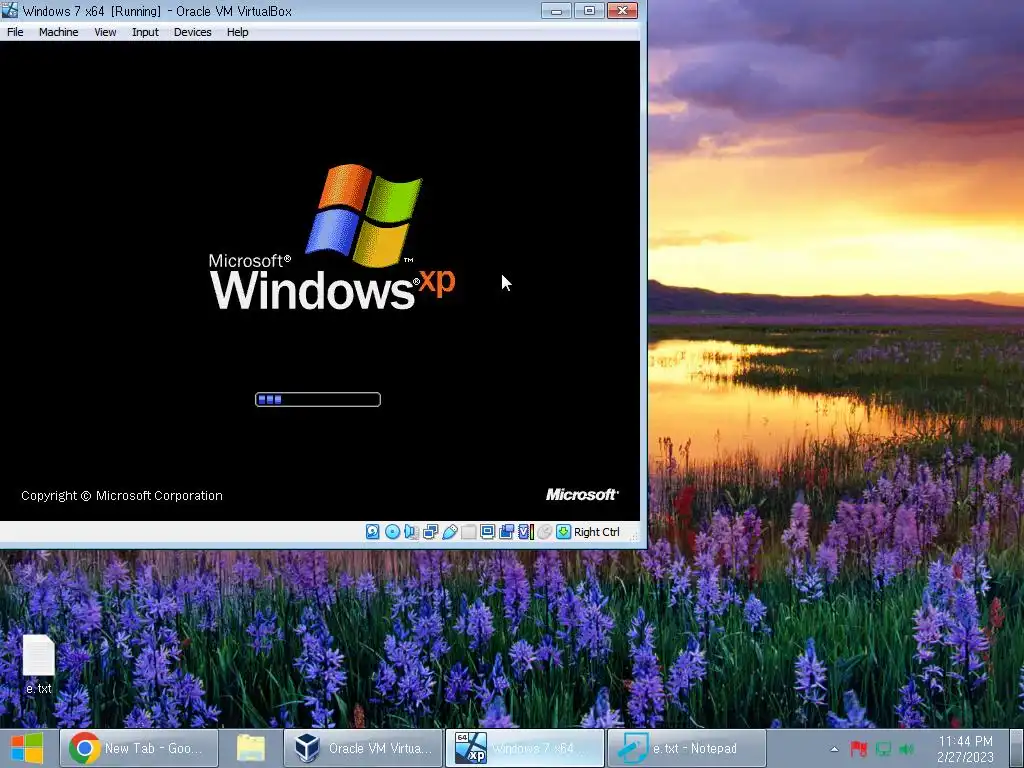The width and height of the screenshot is (1024, 768).
Task: Click the recording indicator icon in status bar
Action: point(506,532)
